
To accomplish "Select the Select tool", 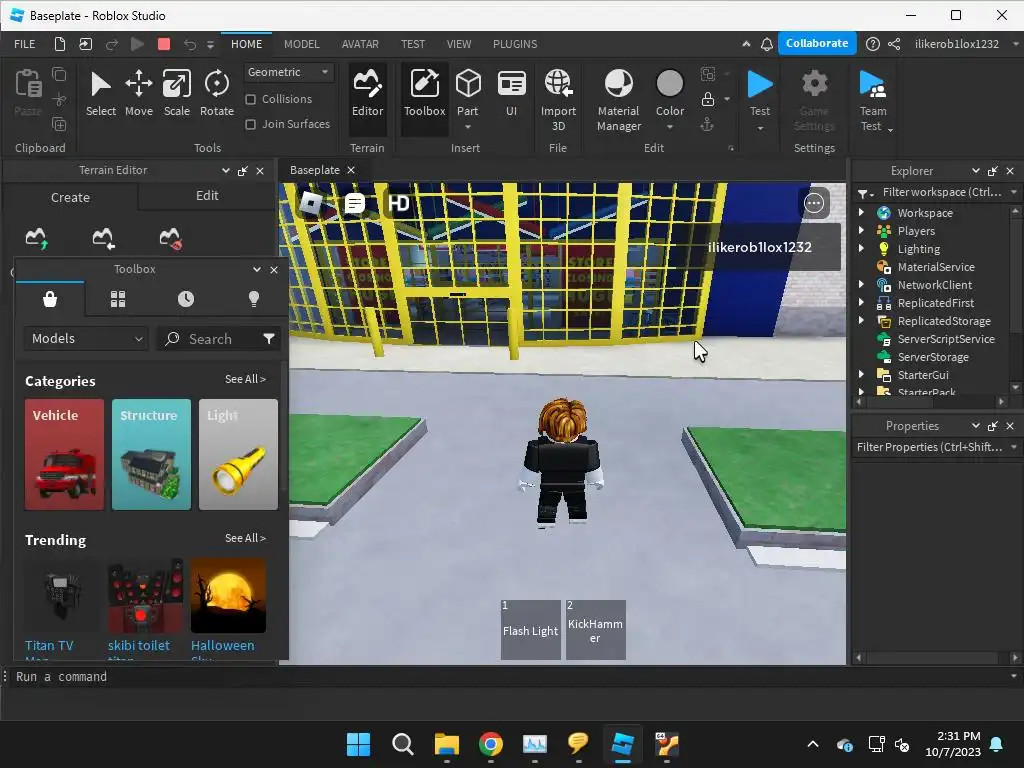I will [101, 93].
